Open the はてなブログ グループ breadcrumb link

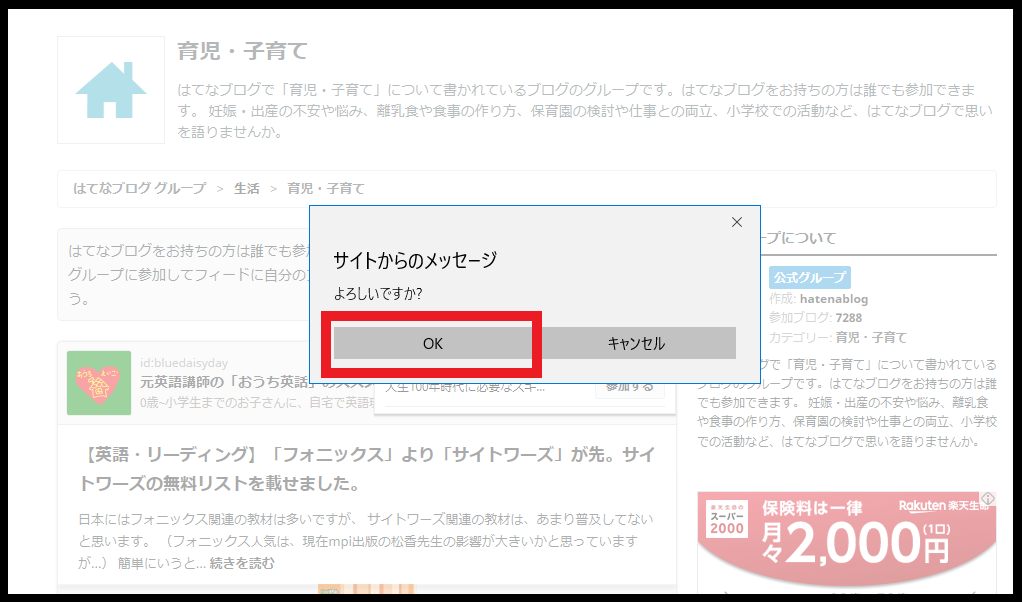pyautogui.click(x=139, y=188)
